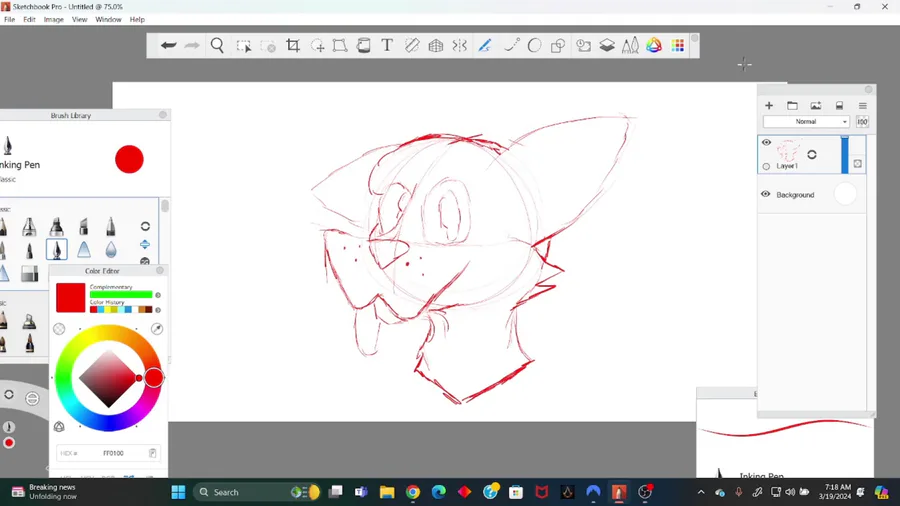
Task: Open the Perspective guides tool
Action: click(436, 45)
